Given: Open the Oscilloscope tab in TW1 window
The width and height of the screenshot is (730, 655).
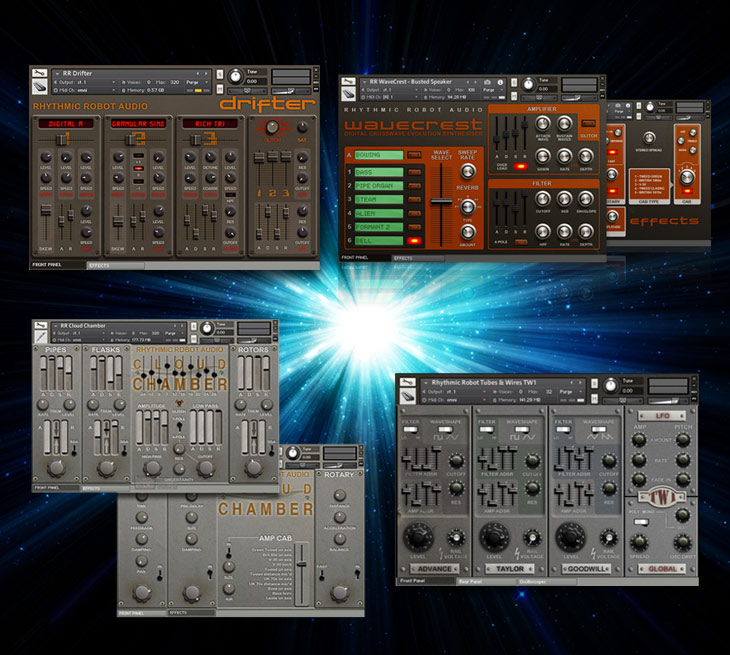Looking at the screenshot, I should [546, 581].
